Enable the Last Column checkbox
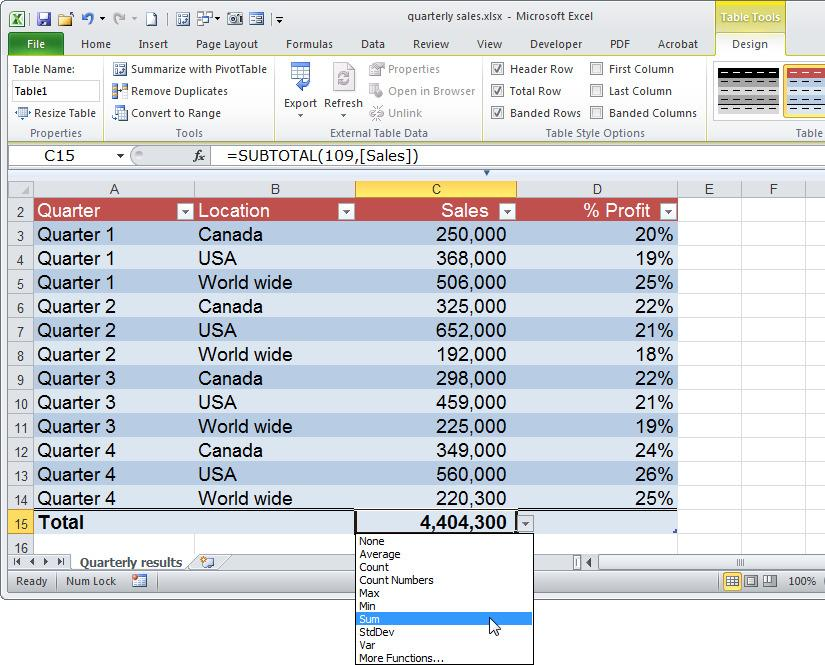Screen dimensions: 825x665 596,91
